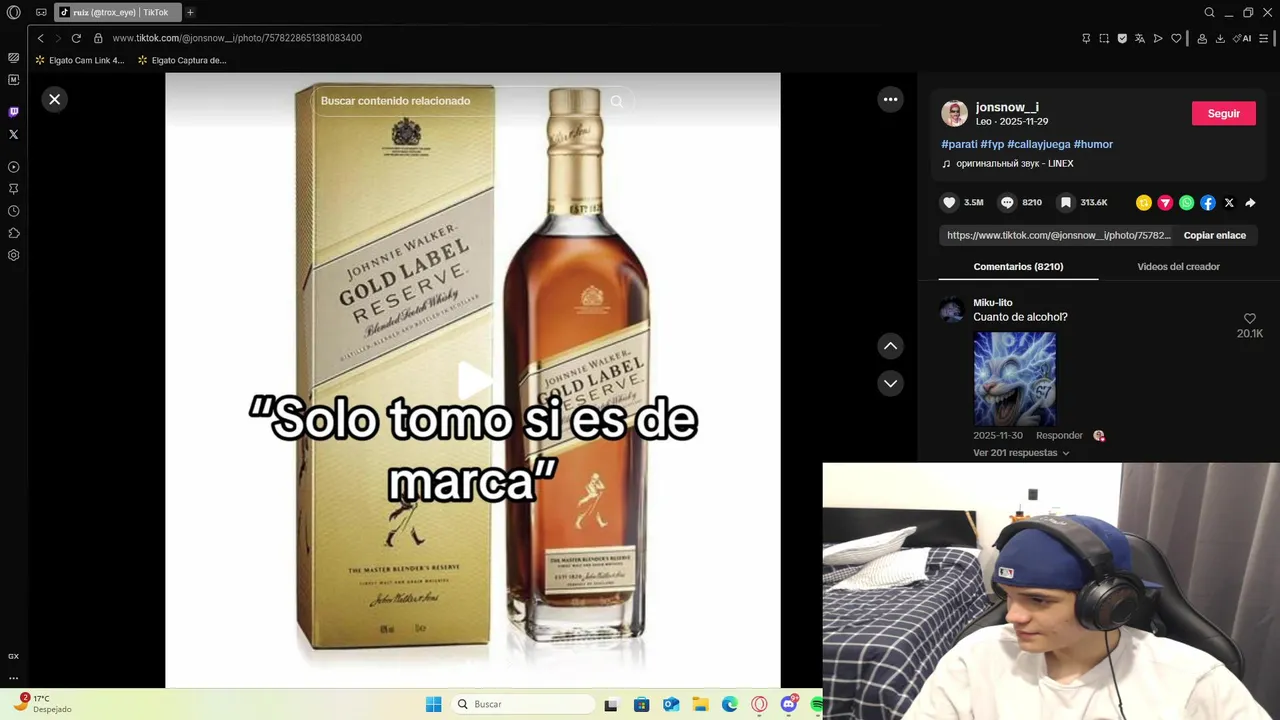Open the AI assistant toolbar icon
Screen dimensions: 1280x720
pos(1243,38)
